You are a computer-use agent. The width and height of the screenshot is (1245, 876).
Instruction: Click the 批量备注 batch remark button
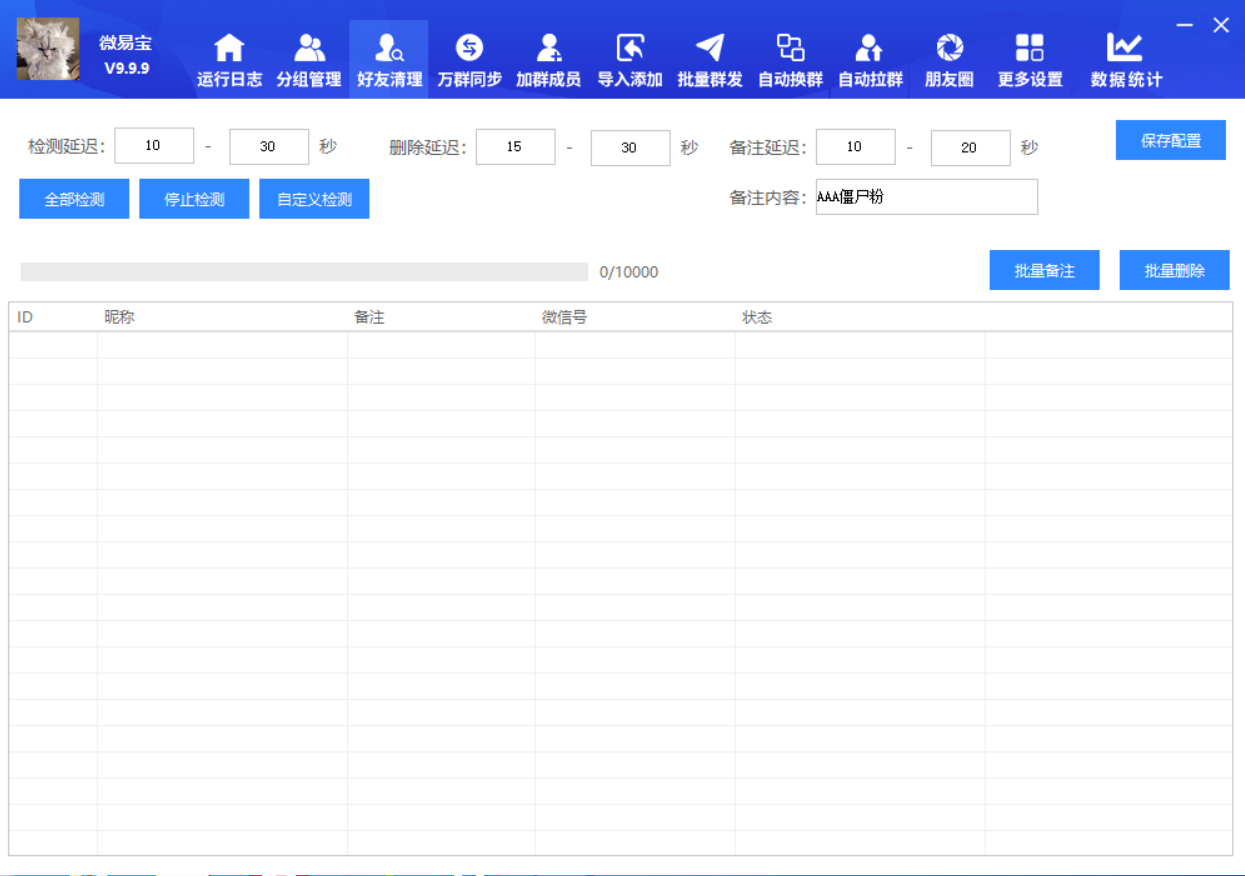[x=1044, y=269]
